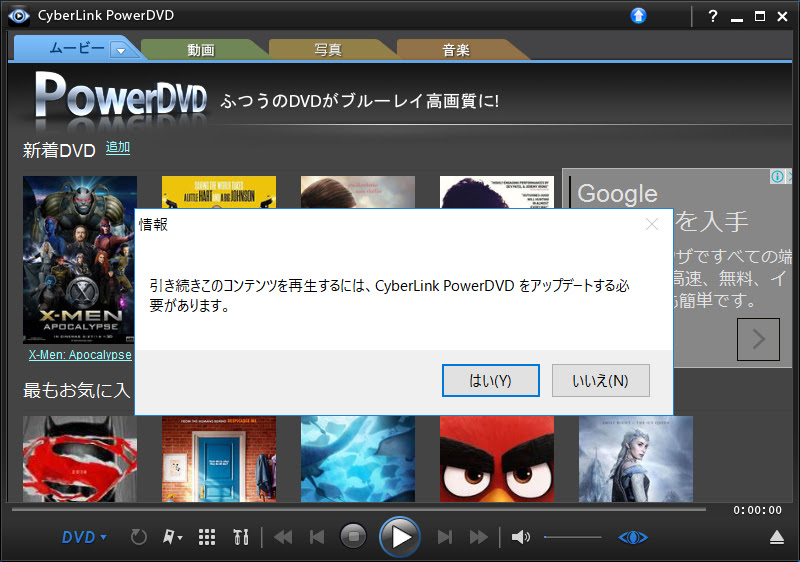Click the next chapter button

(444, 537)
